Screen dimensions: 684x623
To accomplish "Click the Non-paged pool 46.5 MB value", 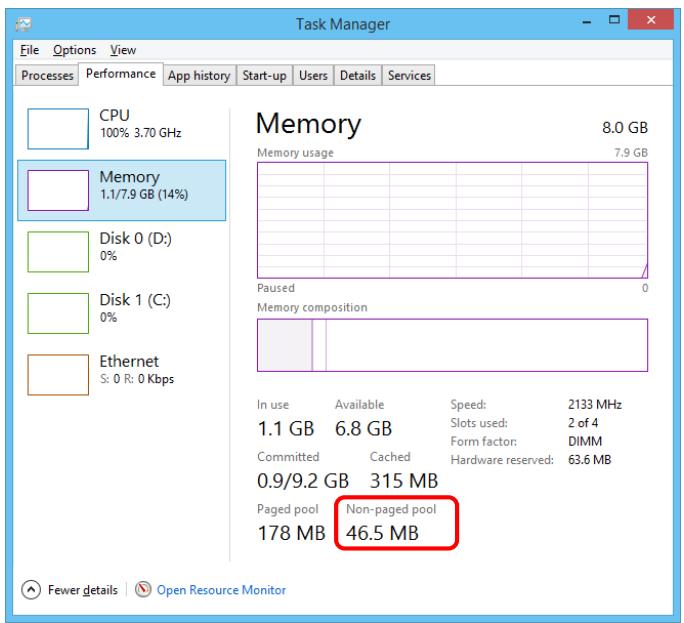I will [x=382, y=533].
